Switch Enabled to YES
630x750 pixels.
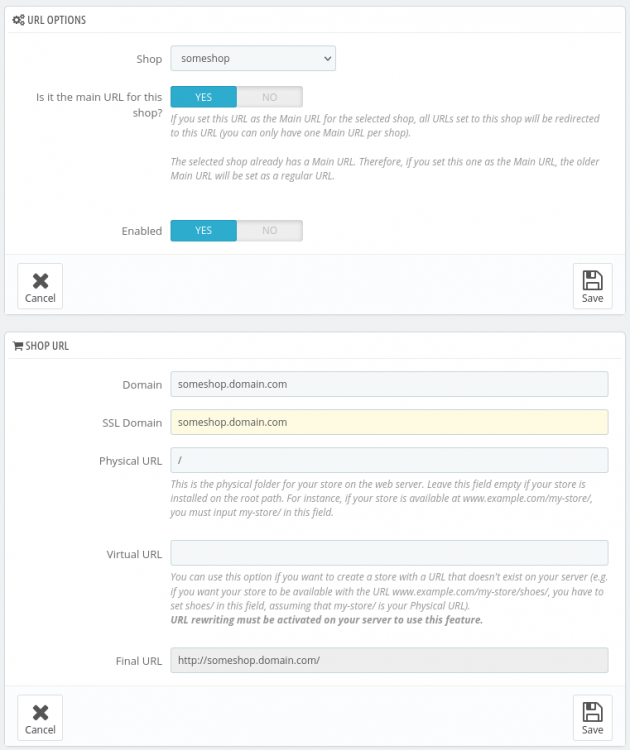click(x=204, y=231)
